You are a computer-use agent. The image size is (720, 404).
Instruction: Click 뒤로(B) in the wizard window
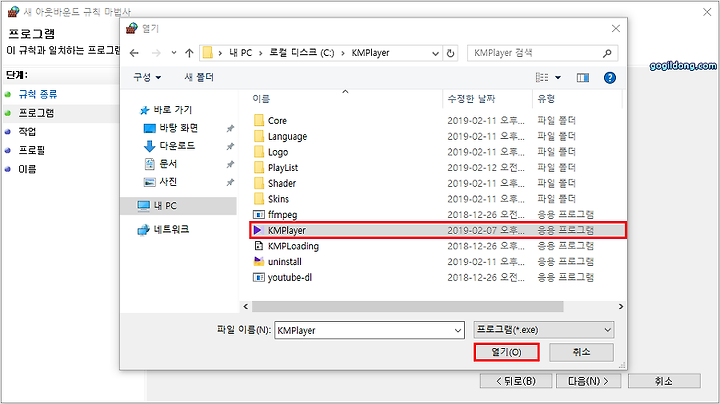(516, 381)
